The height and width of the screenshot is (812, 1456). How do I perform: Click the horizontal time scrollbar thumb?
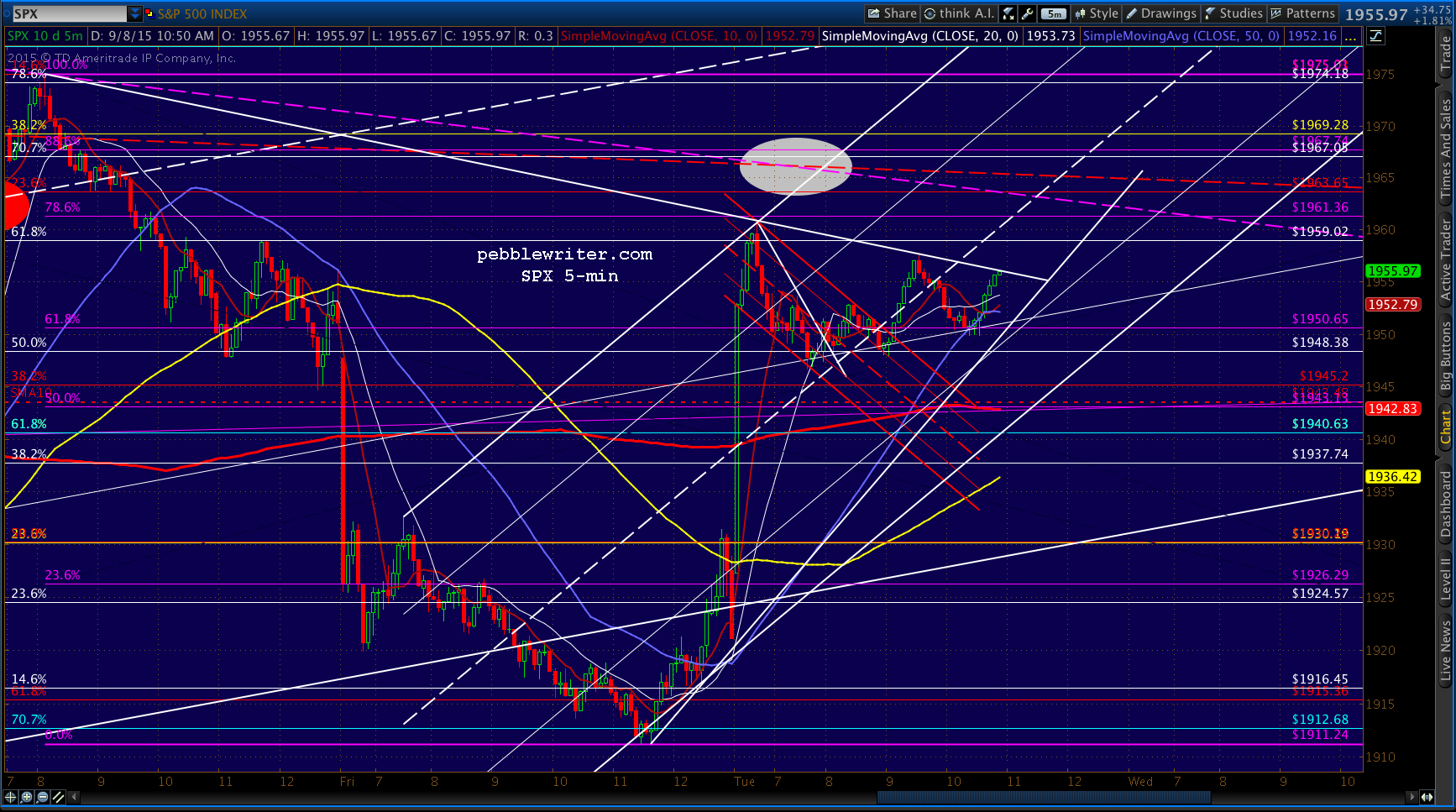coord(1044,797)
